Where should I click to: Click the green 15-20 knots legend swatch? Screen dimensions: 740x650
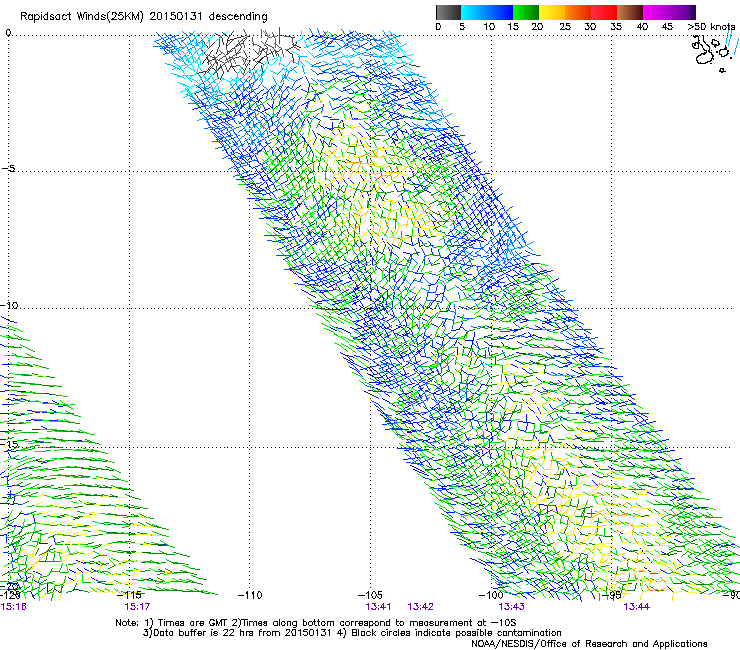tap(526, 12)
